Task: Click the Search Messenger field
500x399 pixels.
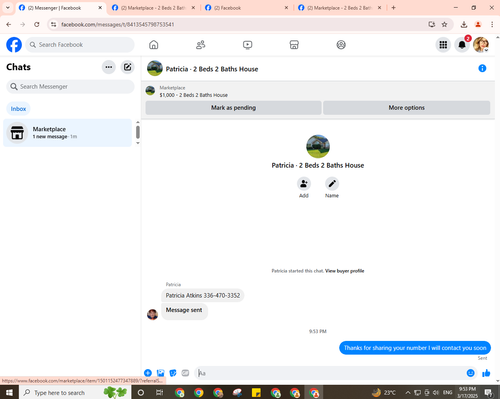Action: click(x=70, y=87)
